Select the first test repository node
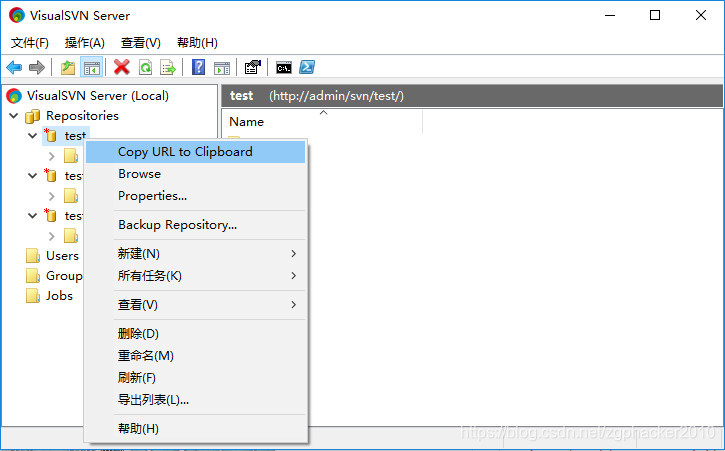Viewport: 725px width, 451px height. (75, 136)
